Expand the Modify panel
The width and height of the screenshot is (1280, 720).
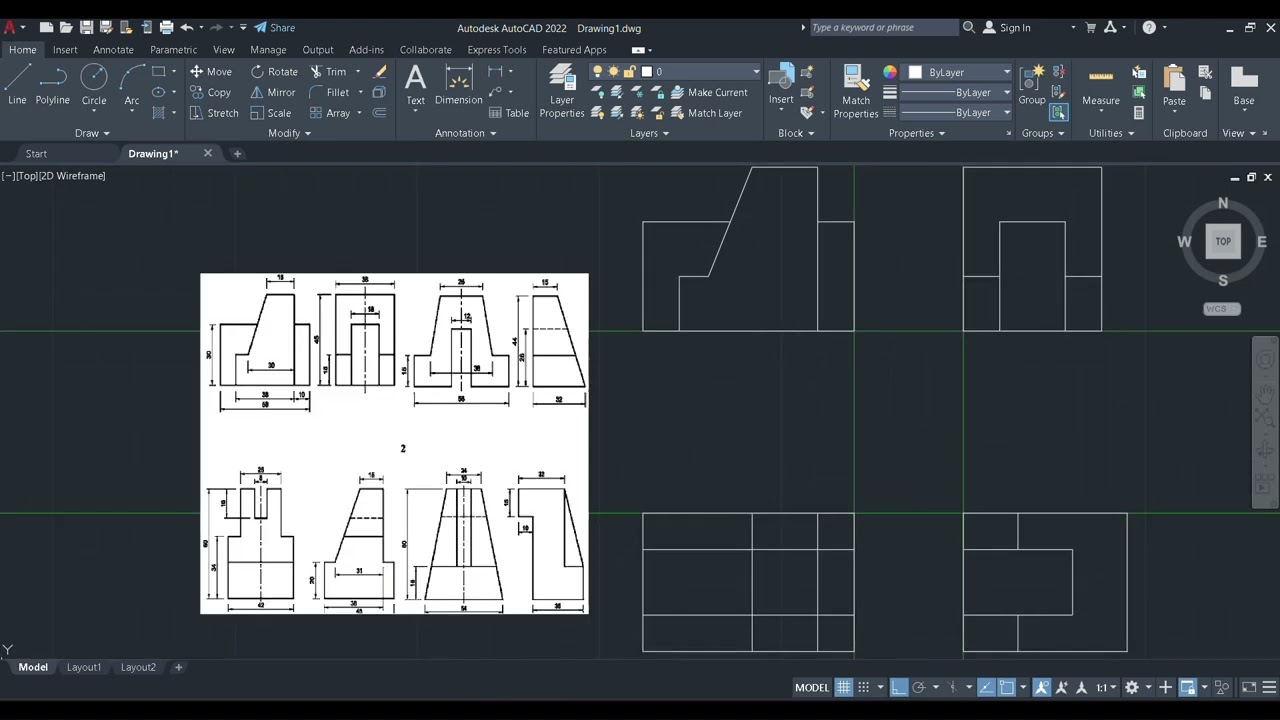click(x=290, y=133)
